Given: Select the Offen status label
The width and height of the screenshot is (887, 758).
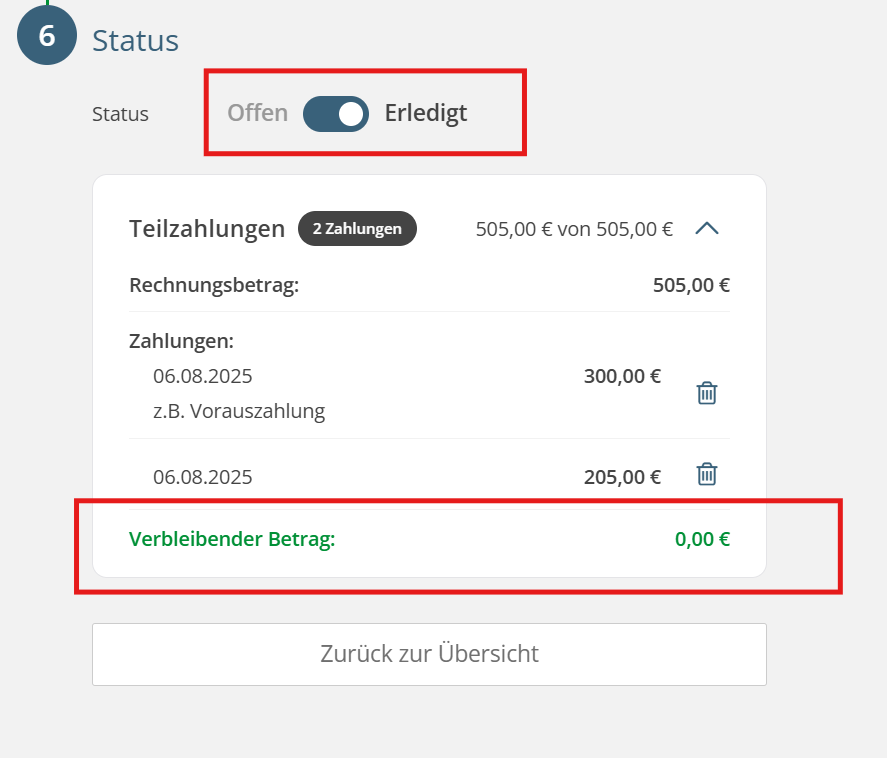Looking at the screenshot, I should pos(257,113).
